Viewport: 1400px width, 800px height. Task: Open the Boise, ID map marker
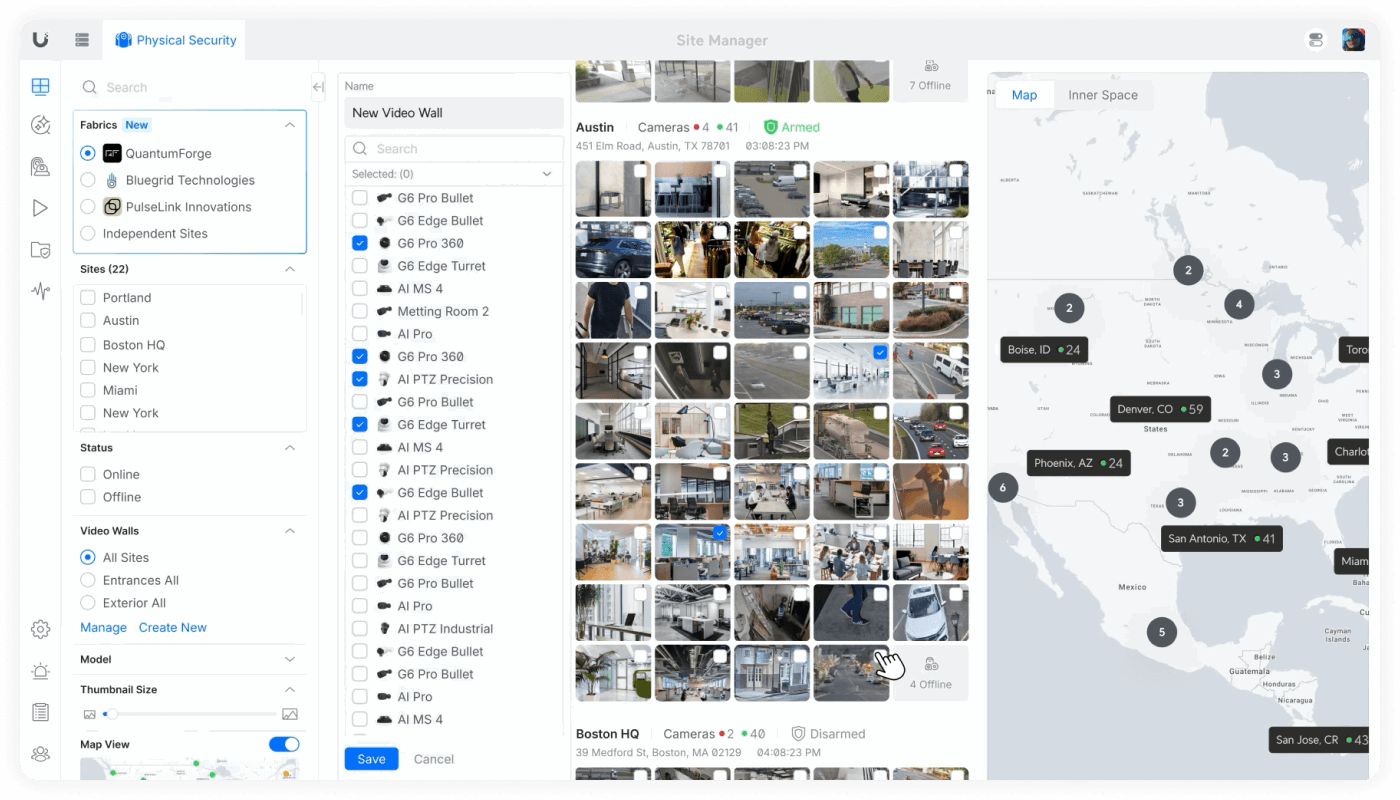(1044, 350)
